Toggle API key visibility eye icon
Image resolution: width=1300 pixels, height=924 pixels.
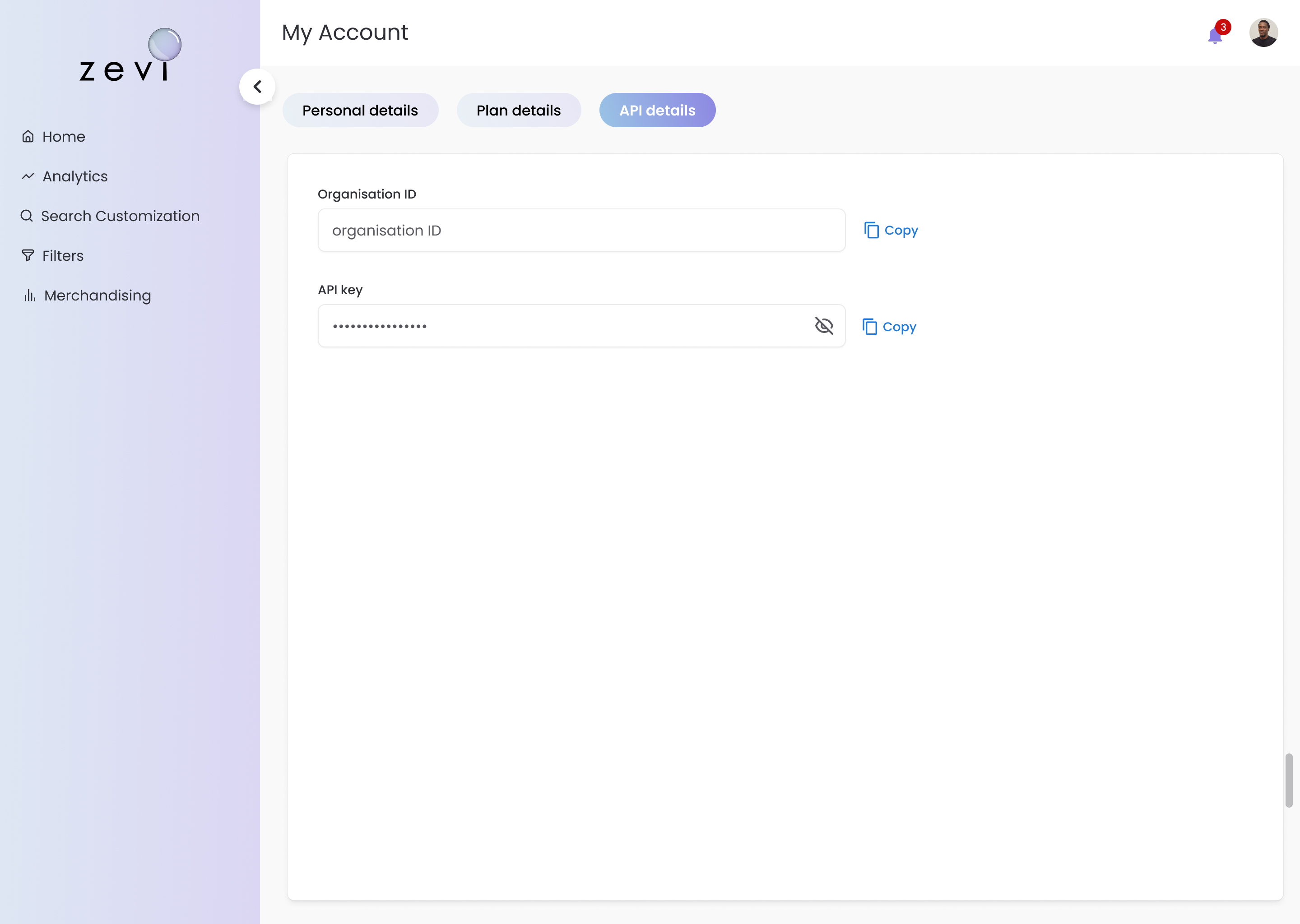click(x=824, y=325)
